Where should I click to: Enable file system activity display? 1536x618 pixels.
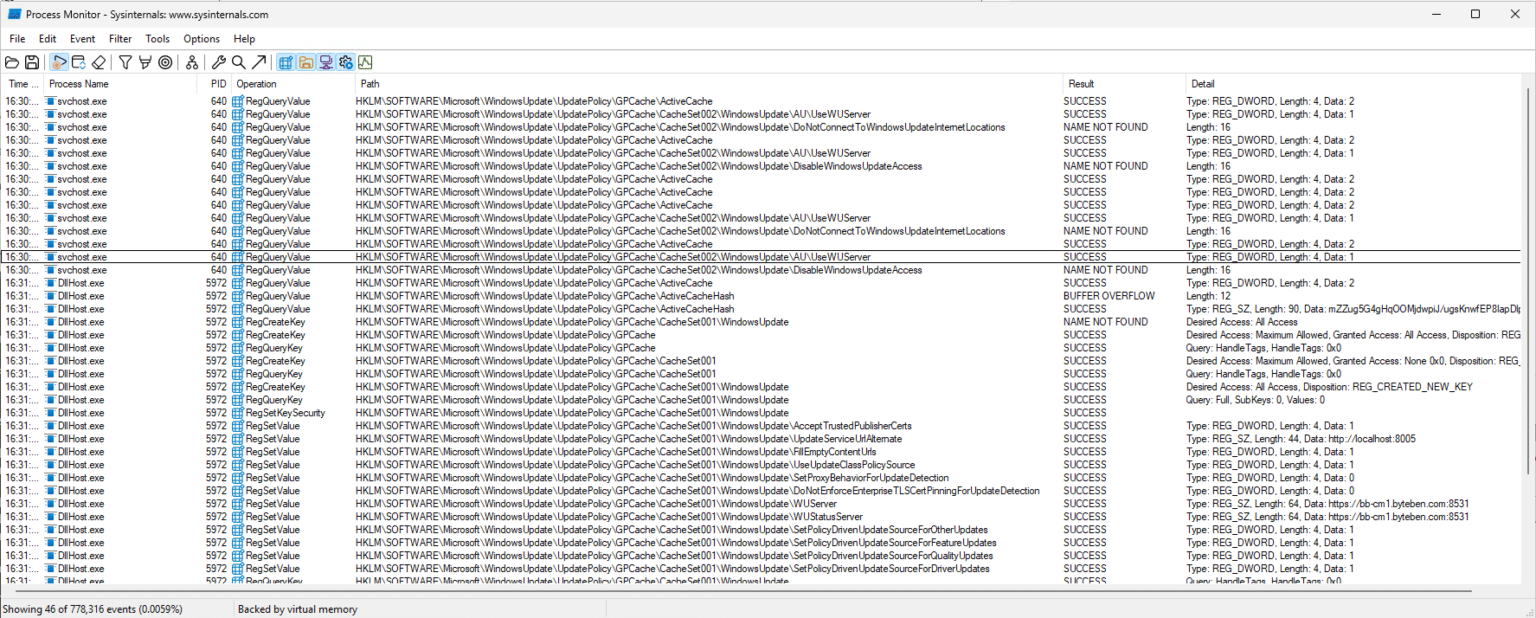(x=304, y=62)
